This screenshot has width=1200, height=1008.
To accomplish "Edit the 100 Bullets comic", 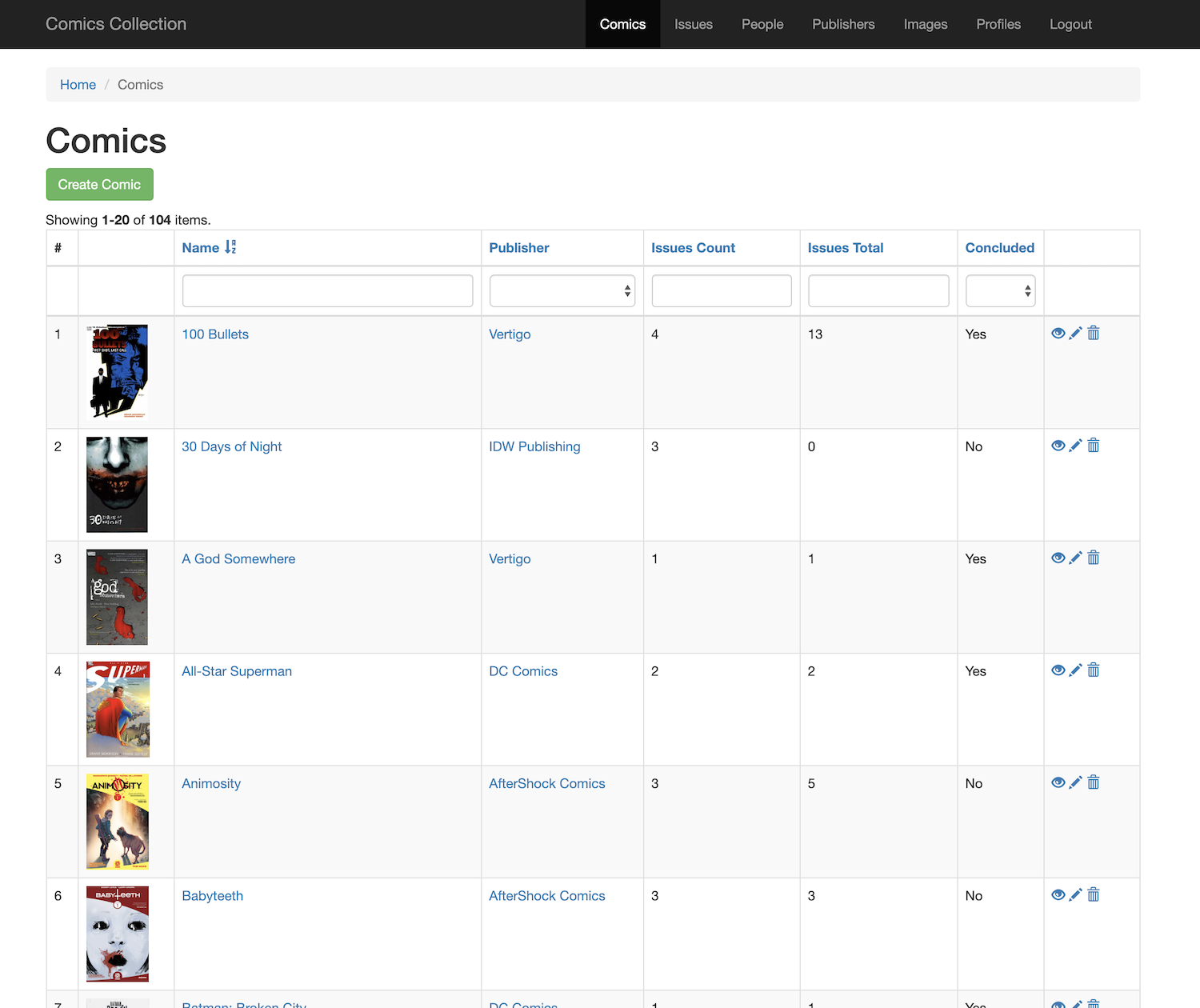I will (x=1076, y=334).
